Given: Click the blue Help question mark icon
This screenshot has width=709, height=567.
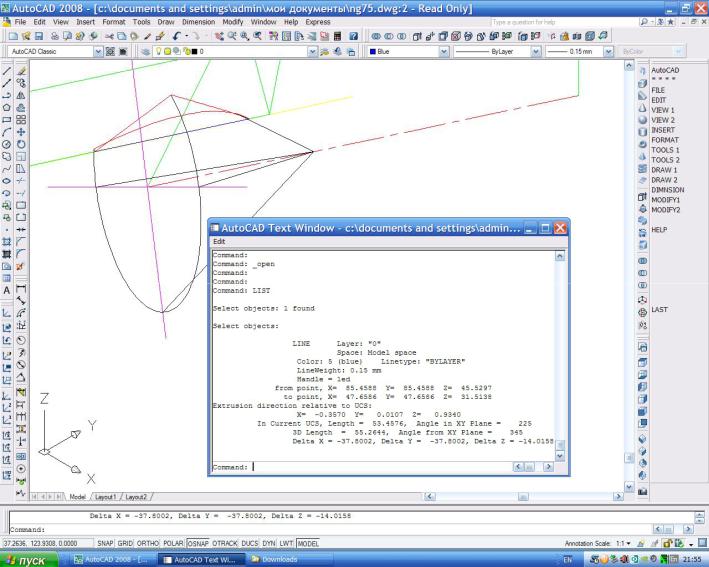Looking at the screenshot, I should [x=354, y=36].
